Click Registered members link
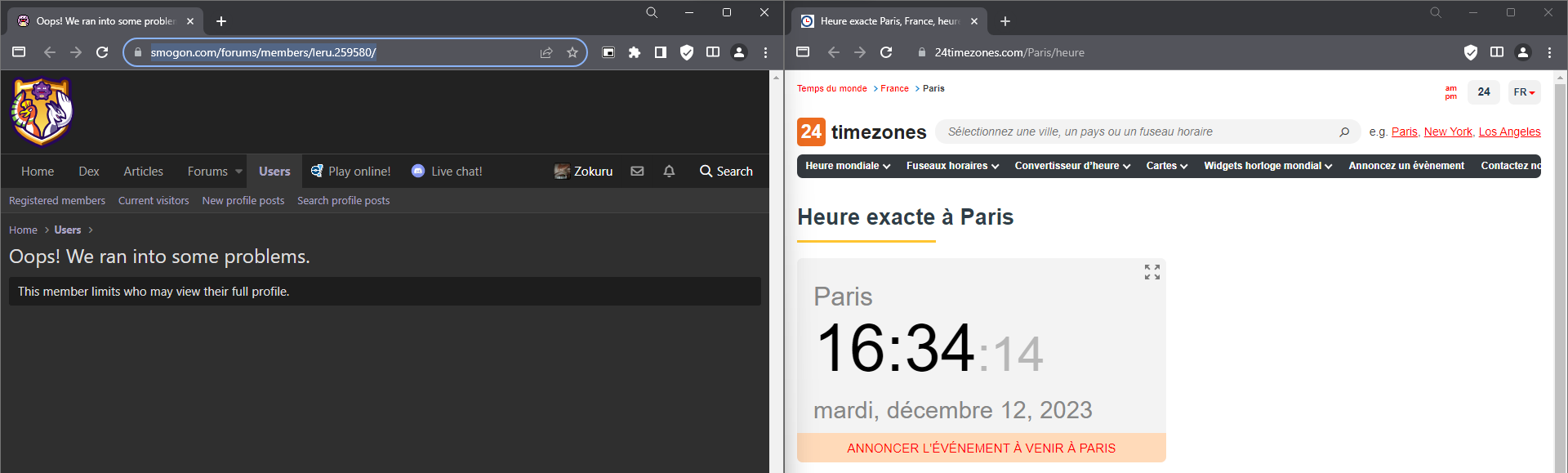The image size is (1568, 473). [x=57, y=201]
